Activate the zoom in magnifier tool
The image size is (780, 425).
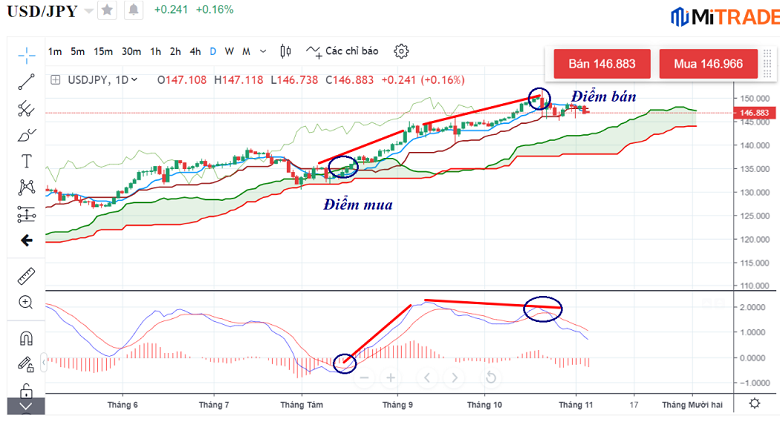tap(27, 302)
